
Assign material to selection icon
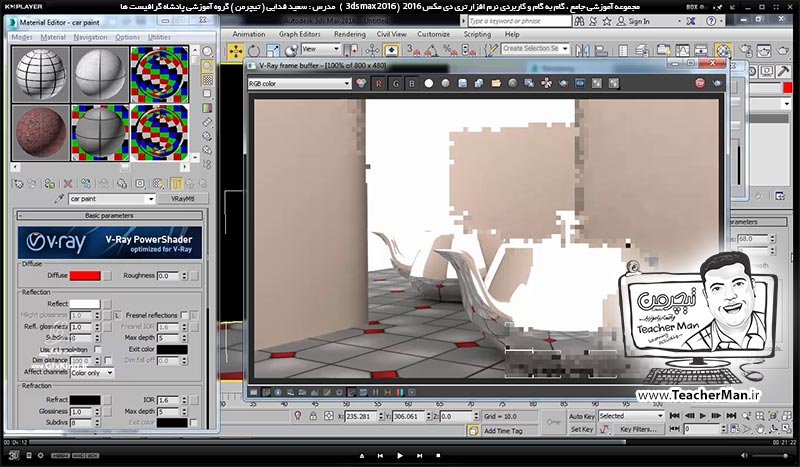pos(49,184)
